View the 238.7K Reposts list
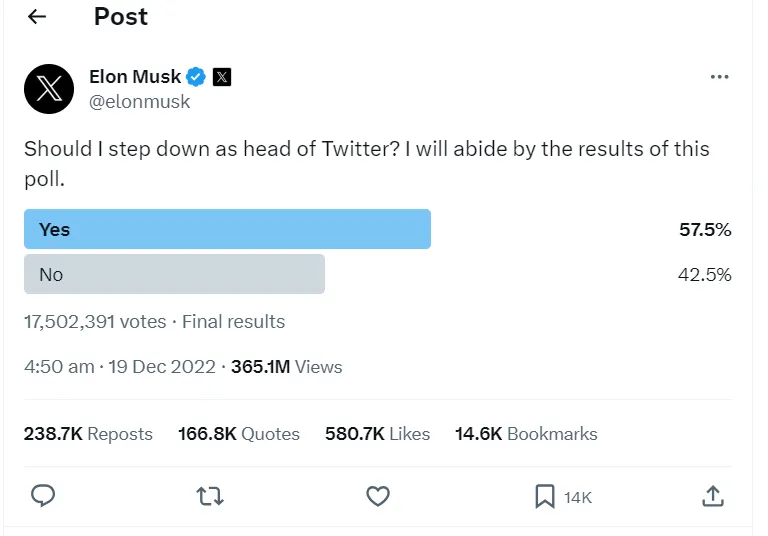This screenshot has width=768, height=536. coord(88,434)
